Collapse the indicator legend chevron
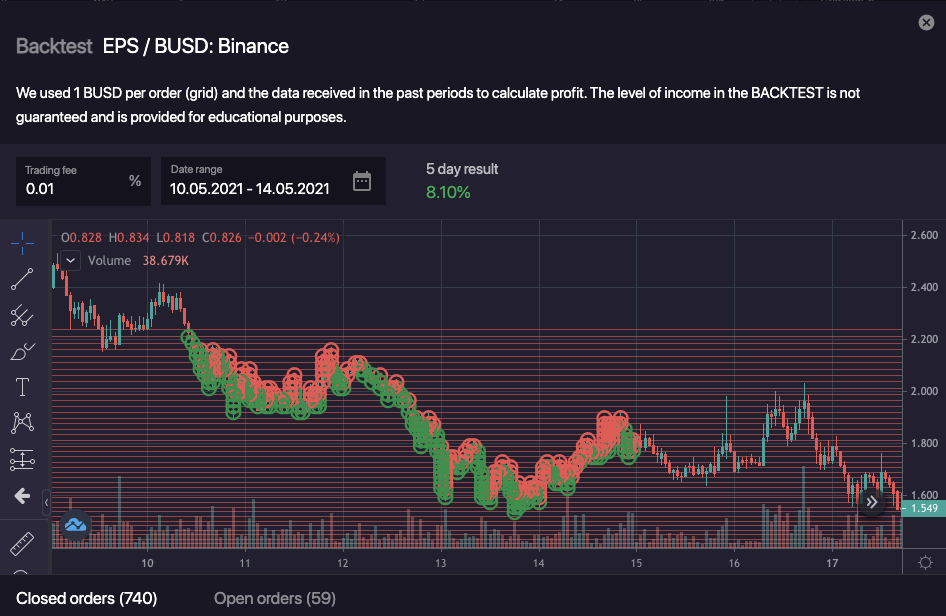The width and height of the screenshot is (946, 616). [69, 260]
